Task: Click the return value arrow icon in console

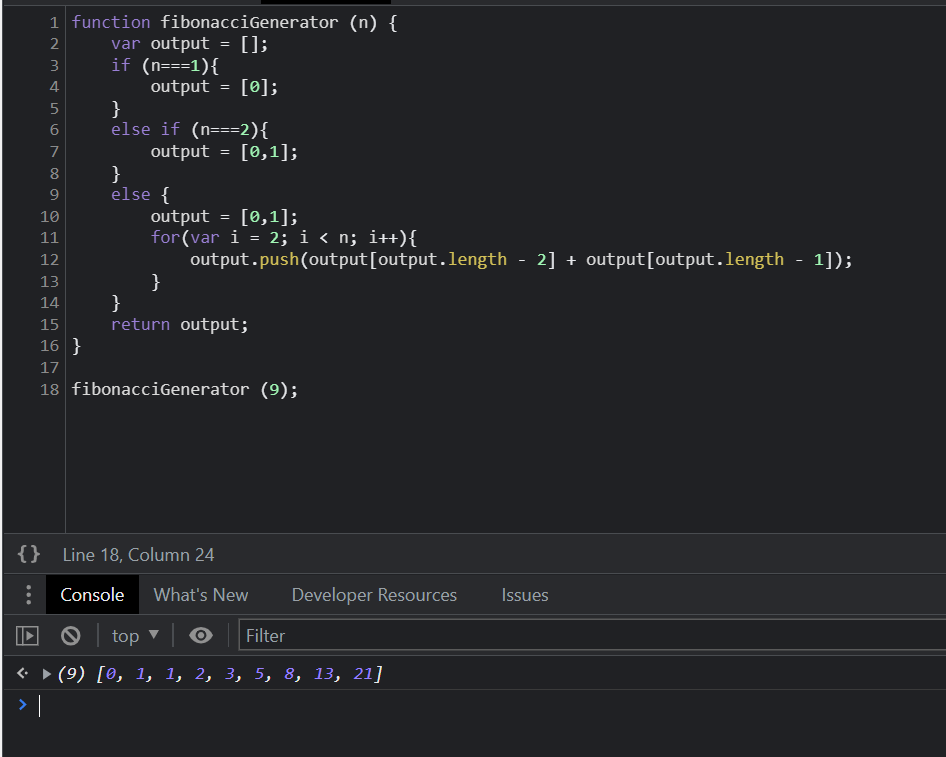Action: (x=22, y=673)
